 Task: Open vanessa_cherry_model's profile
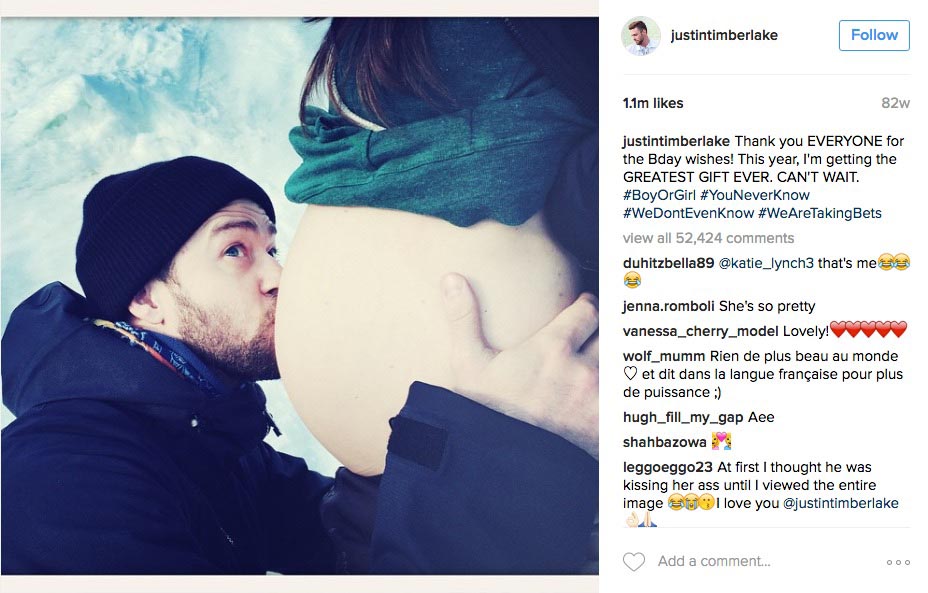click(701, 331)
